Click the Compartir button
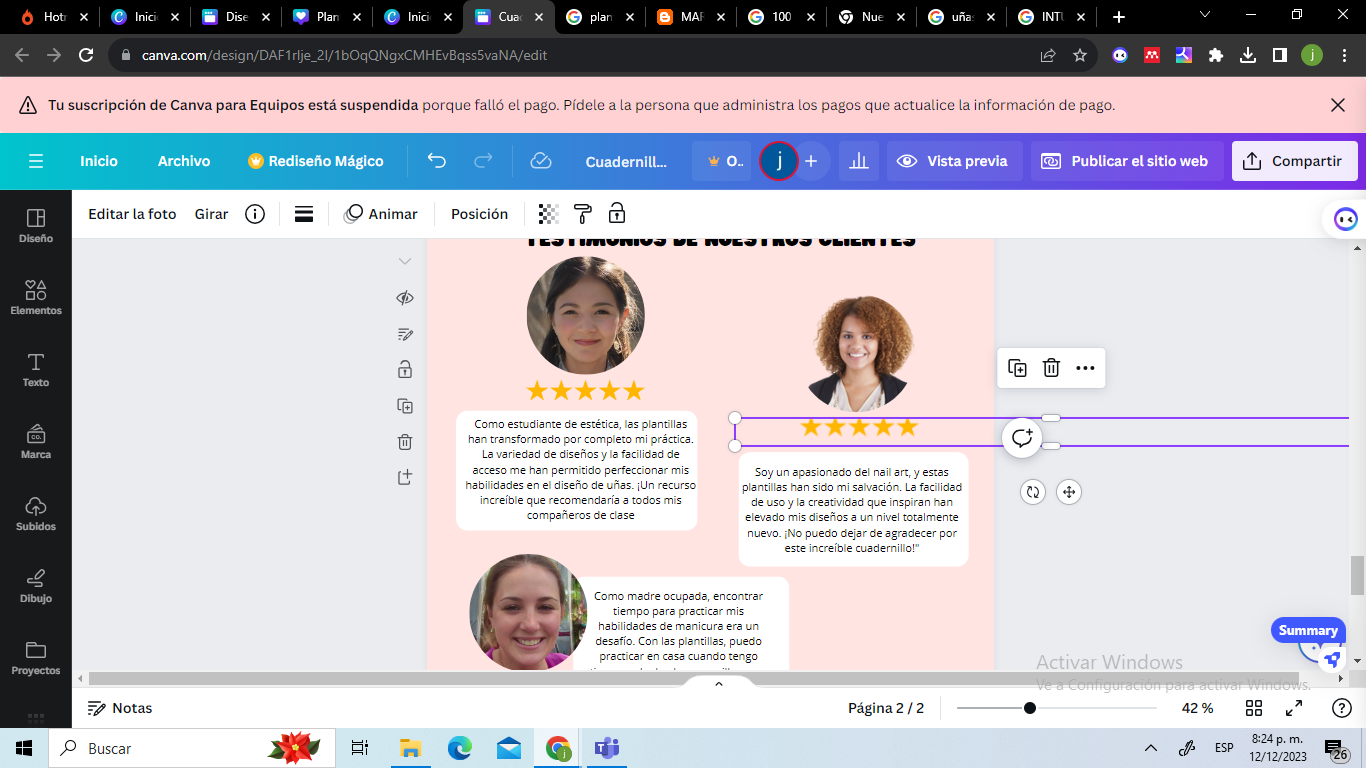 click(x=1294, y=161)
